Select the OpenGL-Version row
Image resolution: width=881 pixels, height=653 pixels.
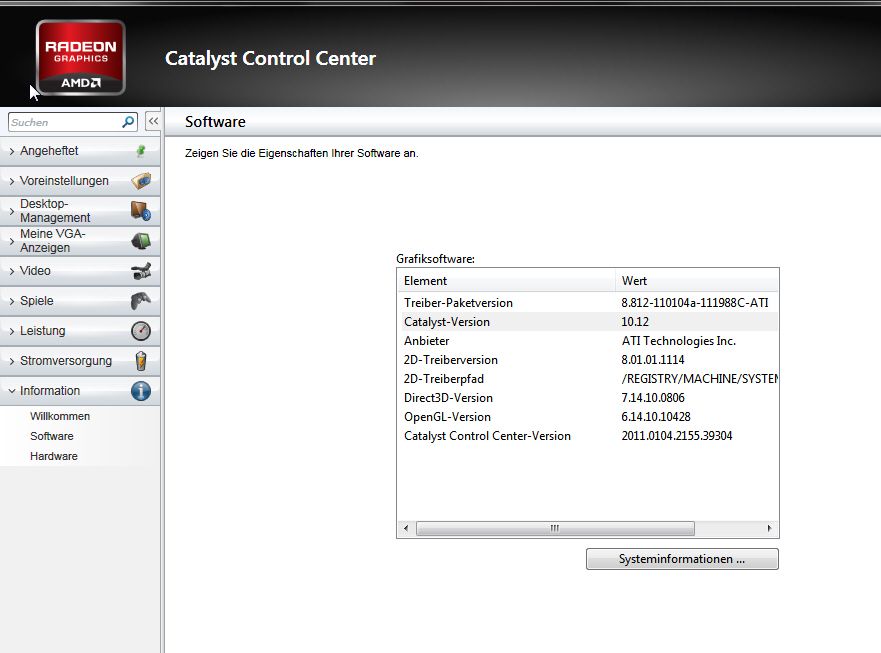click(588, 417)
